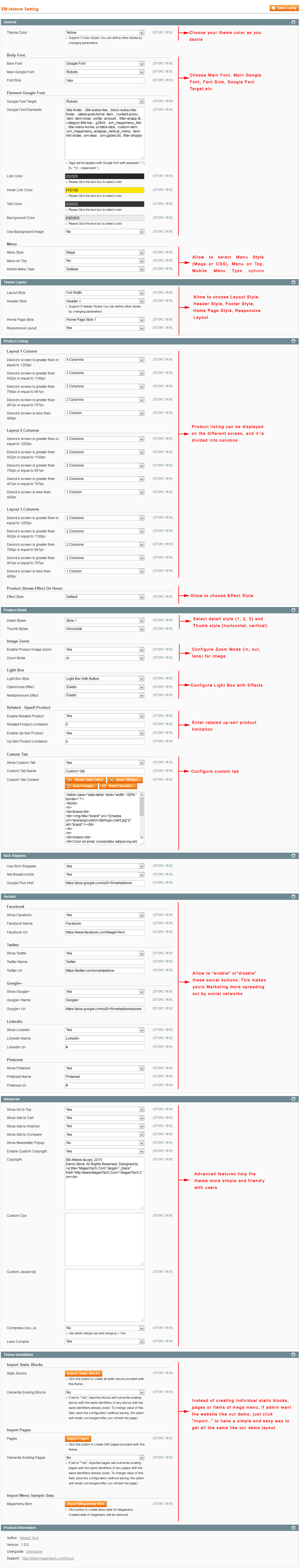The height and width of the screenshot is (1568, 299).
Task: Open the Show Go to Top dropdown
Action: tap(105, 1110)
